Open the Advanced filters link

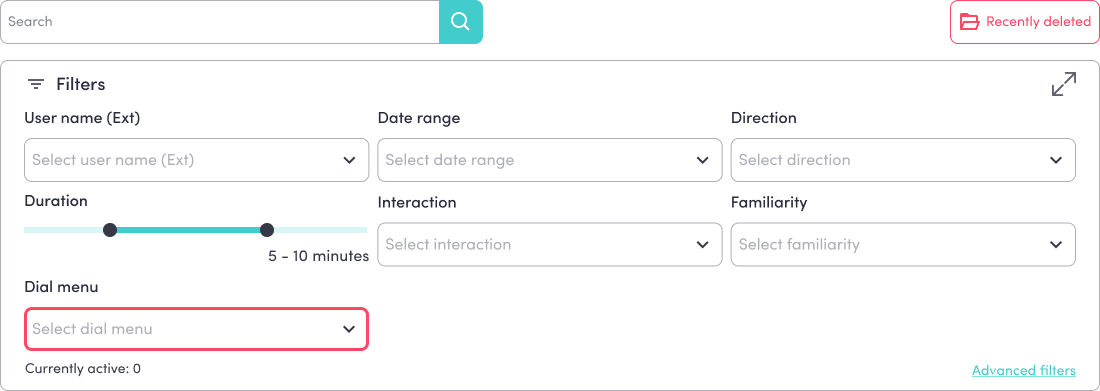click(1024, 371)
